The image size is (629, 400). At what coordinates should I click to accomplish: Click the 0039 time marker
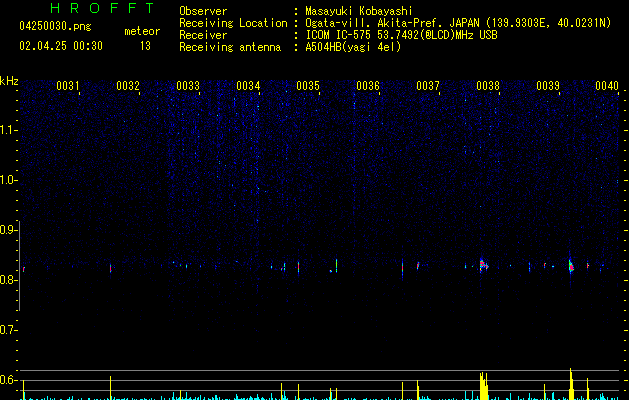point(548,86)
